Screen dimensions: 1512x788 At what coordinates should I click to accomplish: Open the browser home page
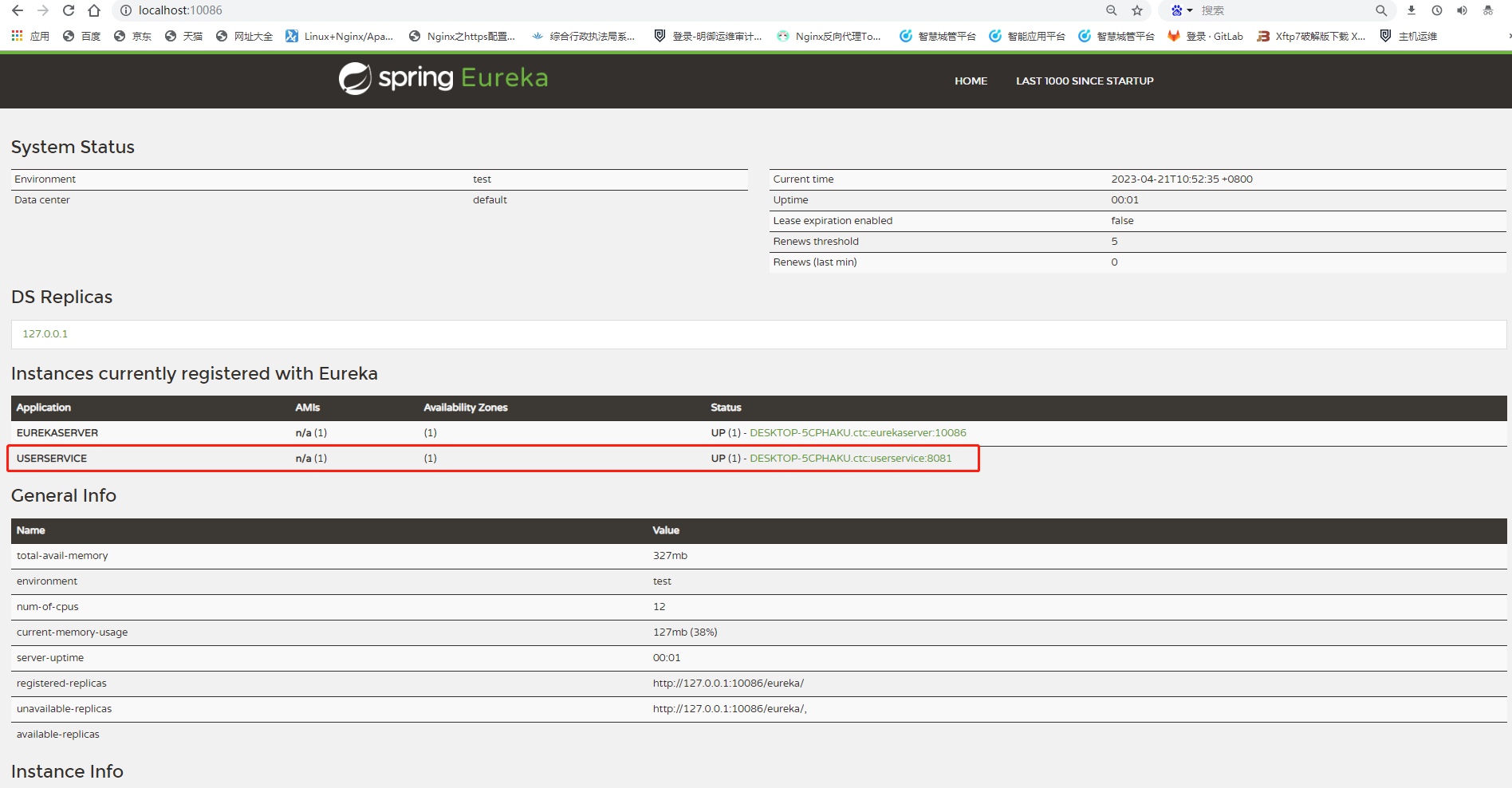94,10
